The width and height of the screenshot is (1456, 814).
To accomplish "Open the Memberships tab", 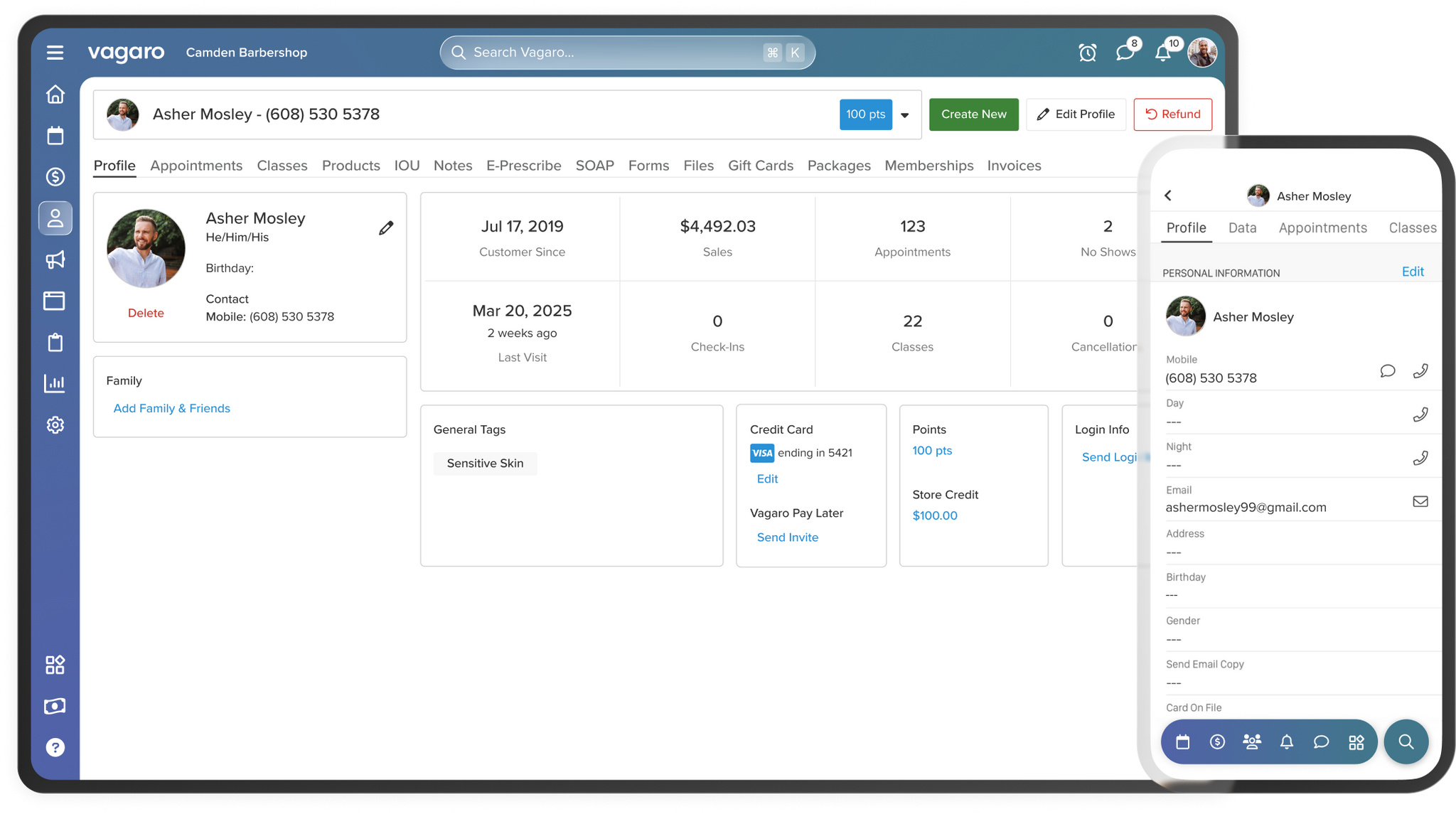I will pos(929,166).
